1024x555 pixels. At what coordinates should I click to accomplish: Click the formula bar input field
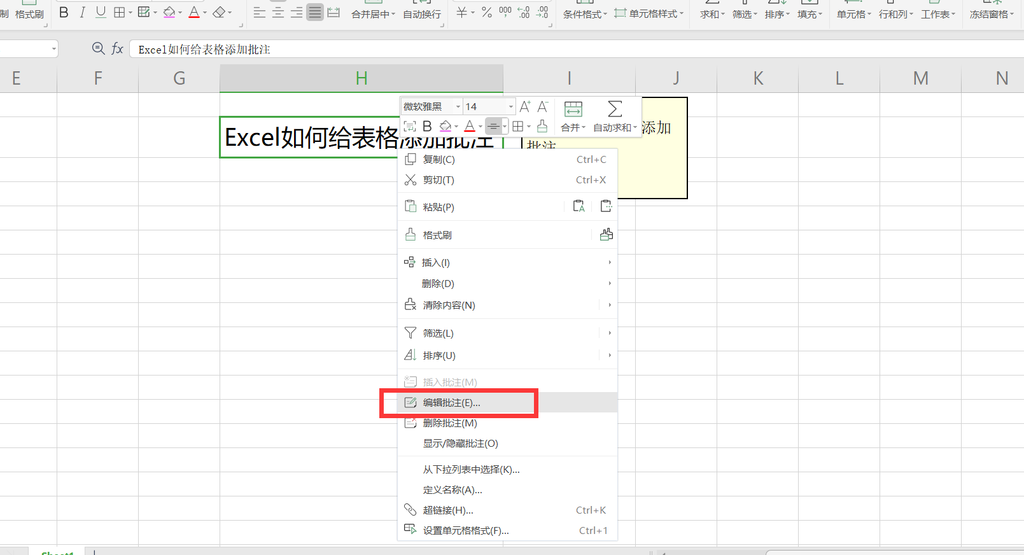pyautogui.click(x=577, y=49)
